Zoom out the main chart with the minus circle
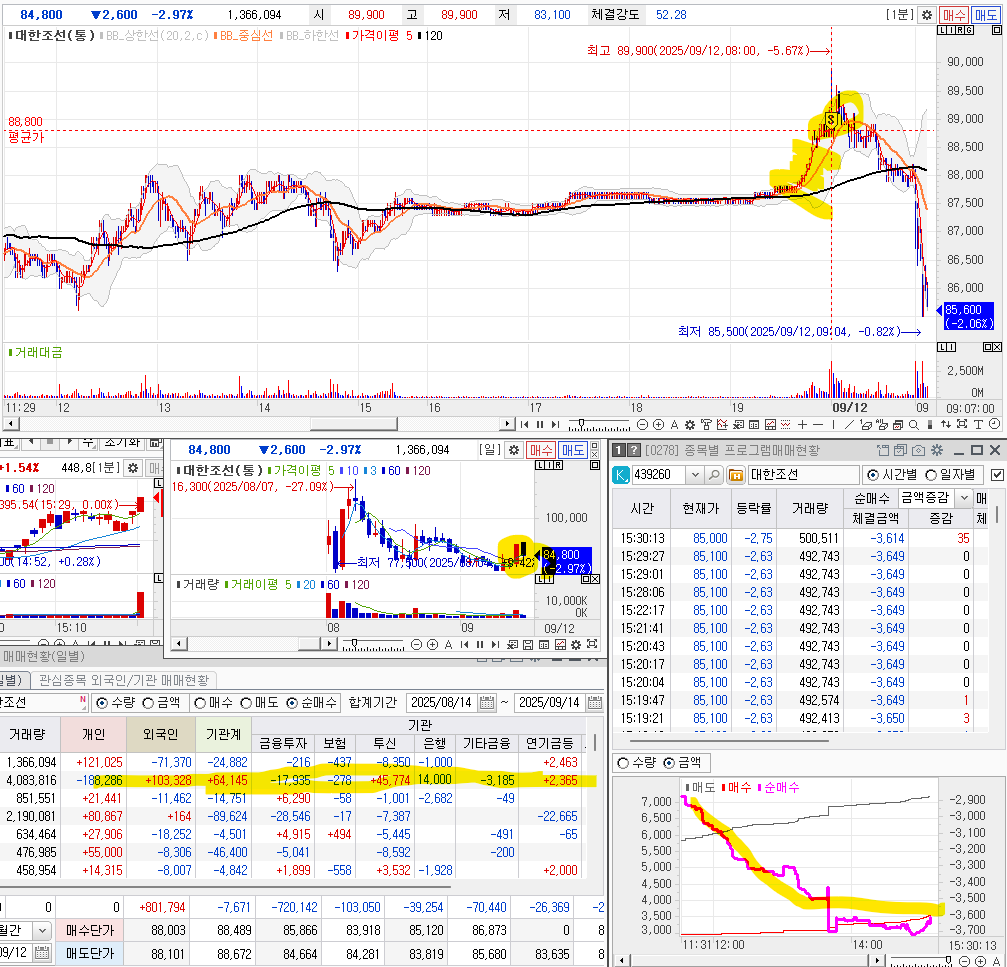1007x967 pixels. click(642, 424)
